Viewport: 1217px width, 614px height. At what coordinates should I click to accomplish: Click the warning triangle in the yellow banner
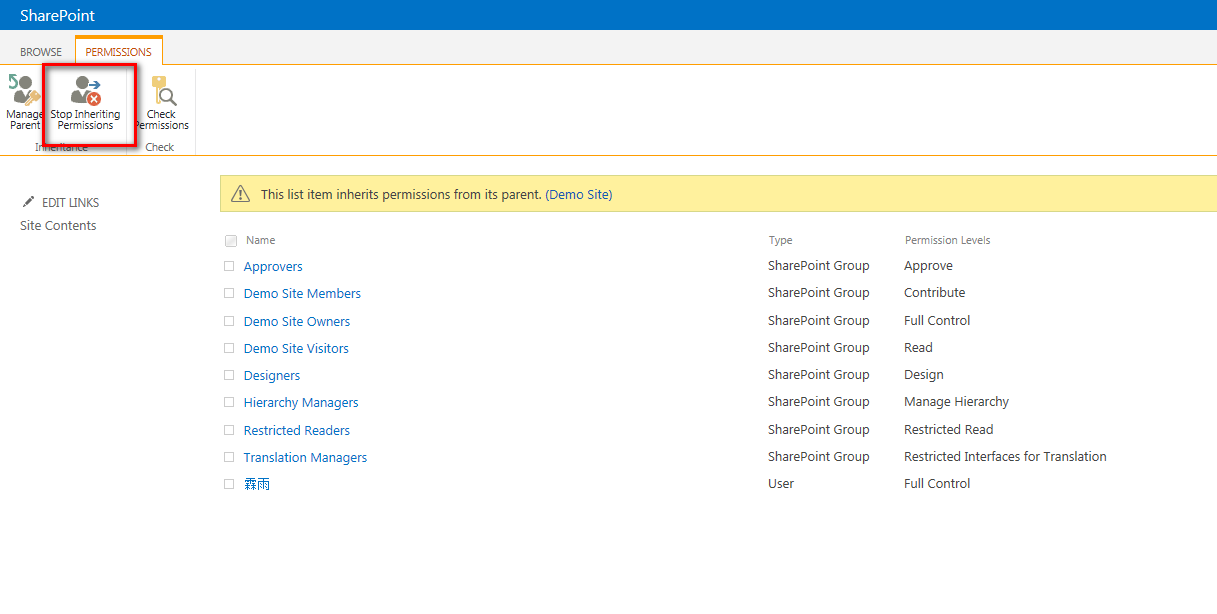coord(241,194)
